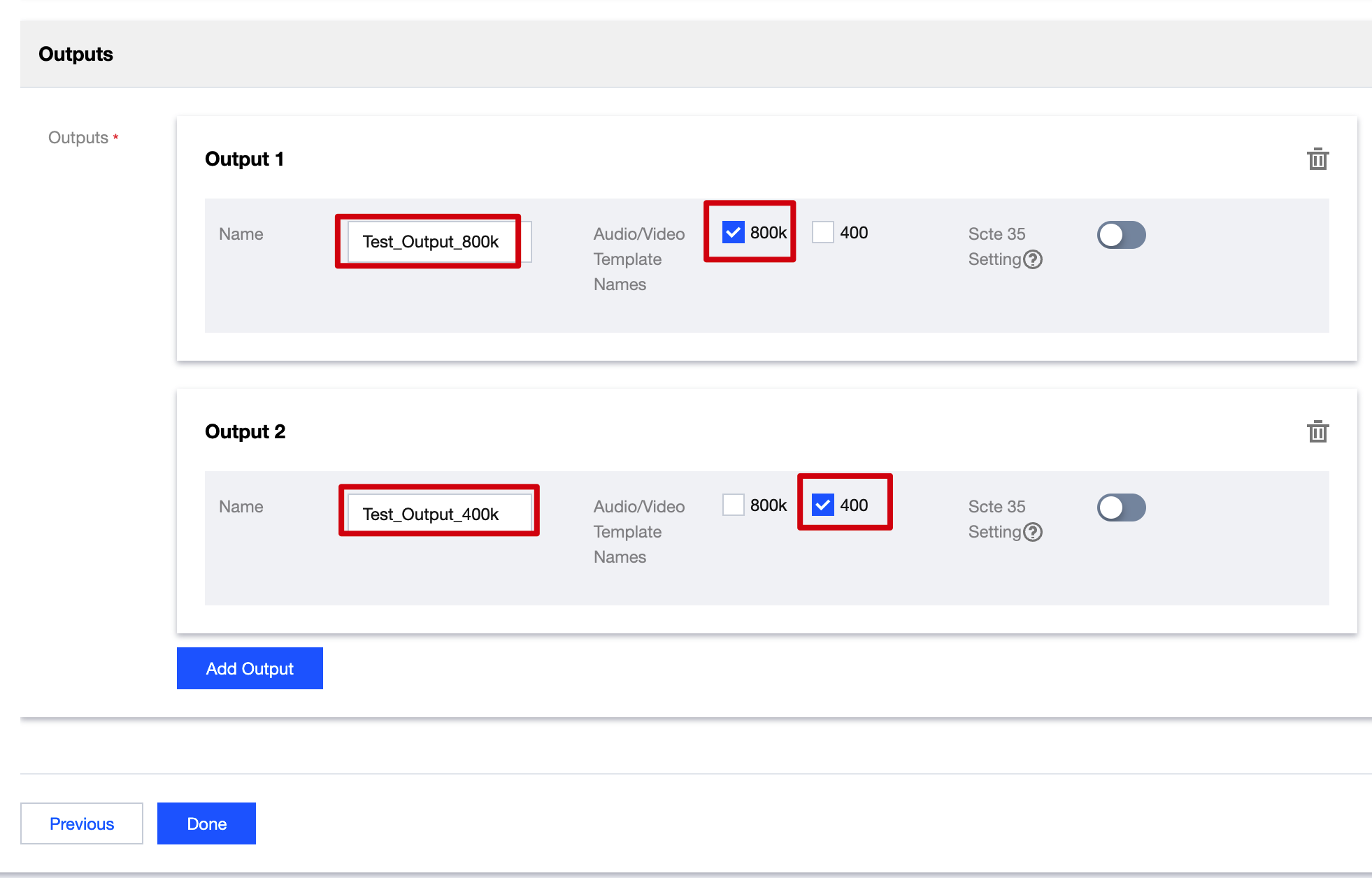
Task: Click the Output 1 heading
Action: (244, 159)
